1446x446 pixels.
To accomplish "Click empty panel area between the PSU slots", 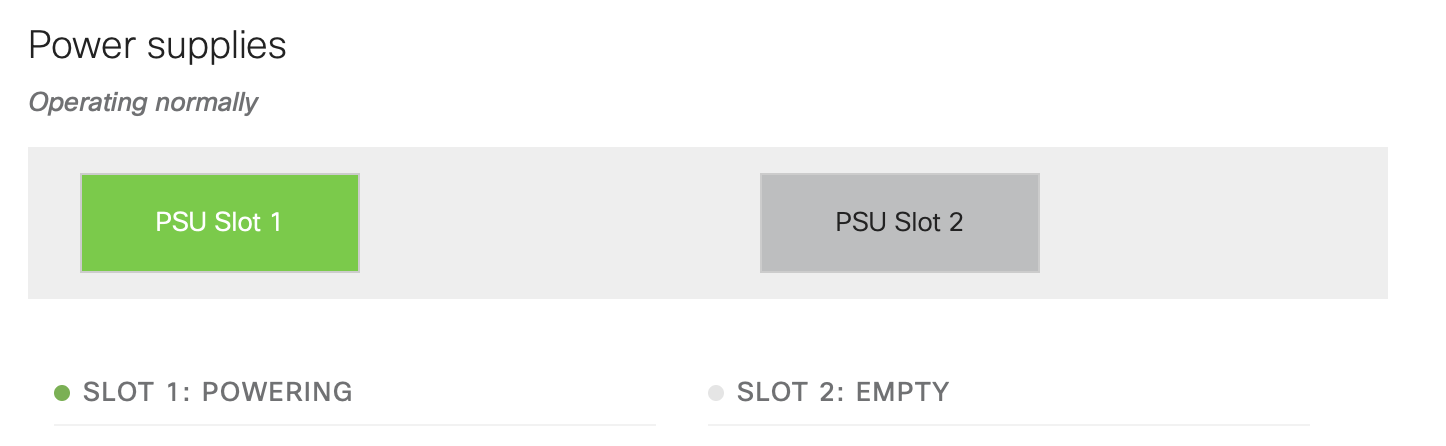I will click(x=560, y=223).
